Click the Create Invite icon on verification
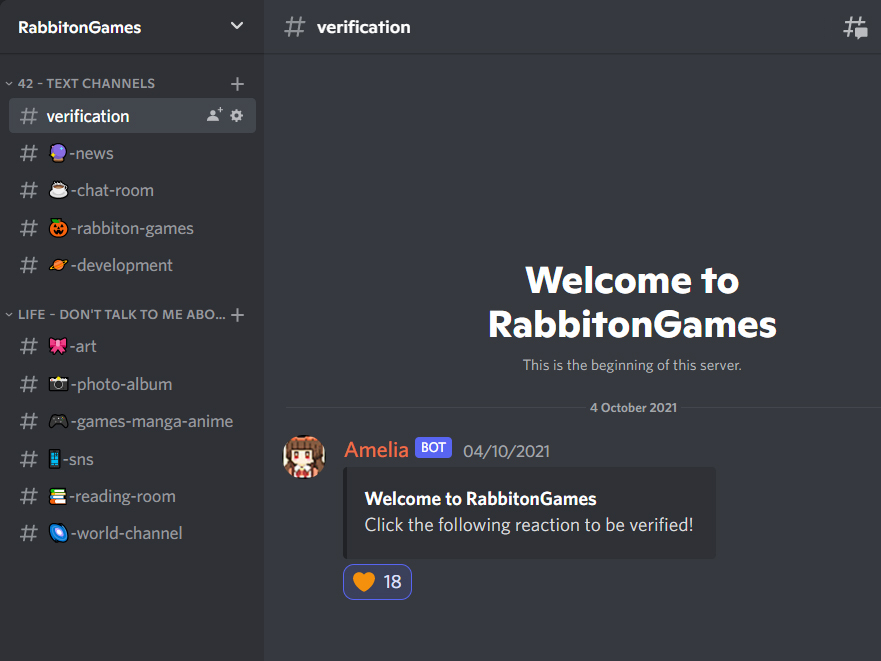 pyautogui.click(x=214, y=115)
